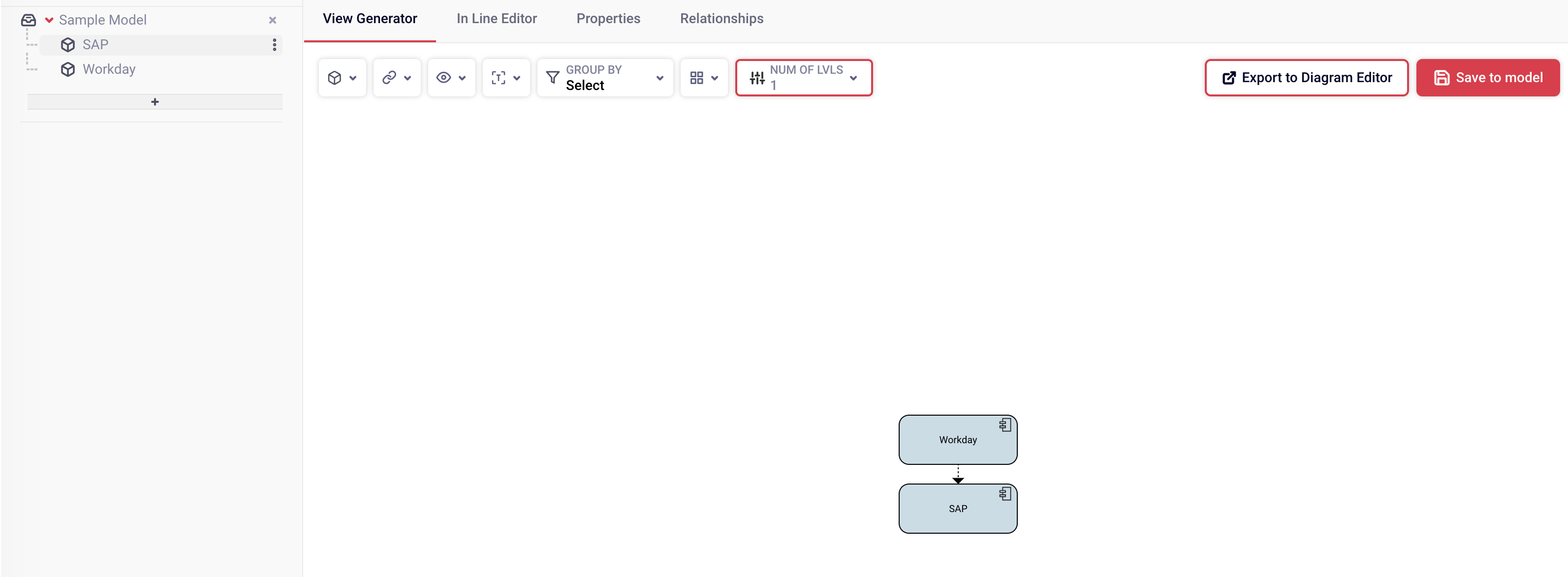The image size is (1568, 577).
Task: Click the Group By funnel filter icon
Action: pyautogui.click(x=553, y=77)
